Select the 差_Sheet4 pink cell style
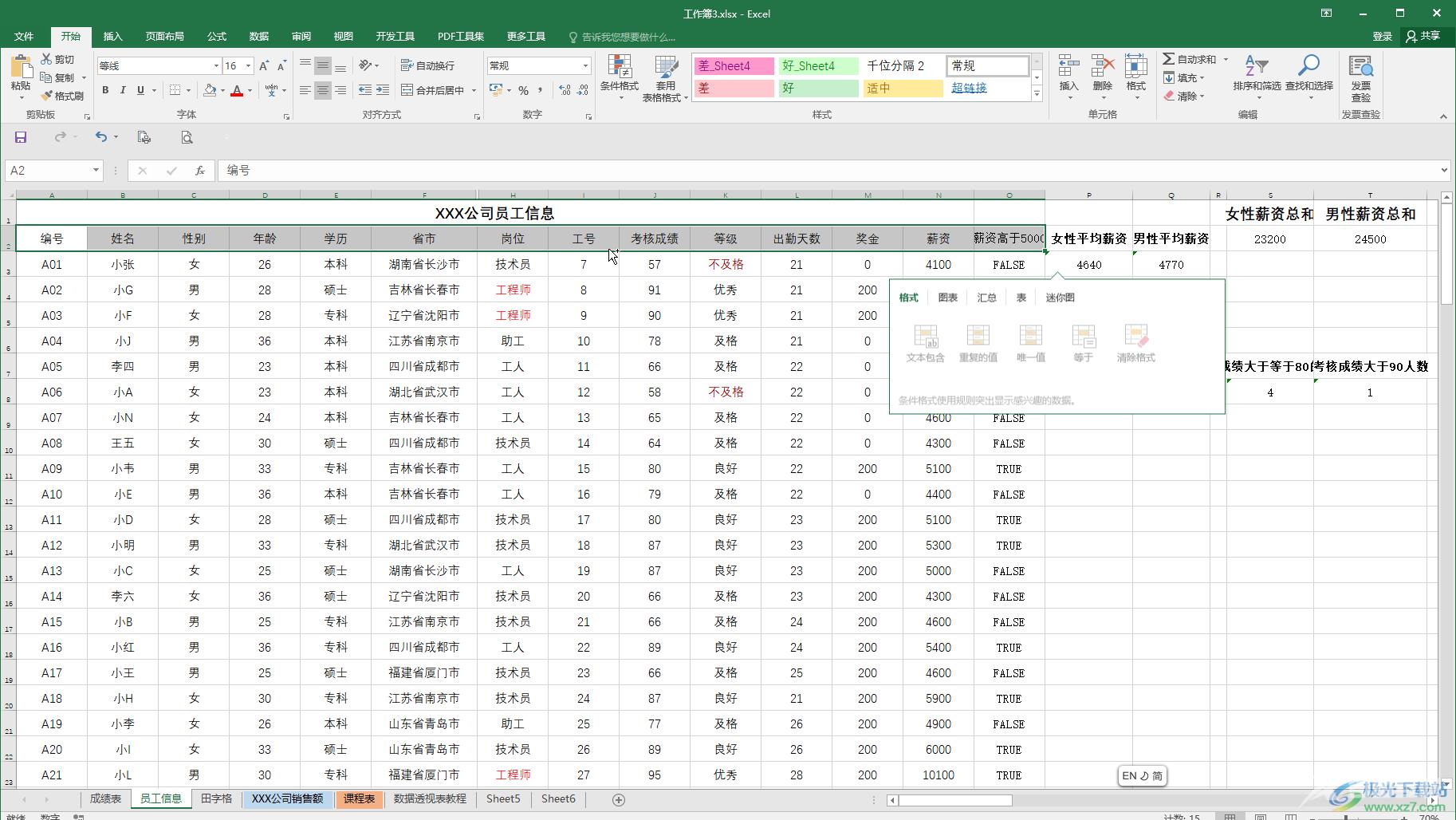This screenshot has width=1456, height=820. point(734,66)
